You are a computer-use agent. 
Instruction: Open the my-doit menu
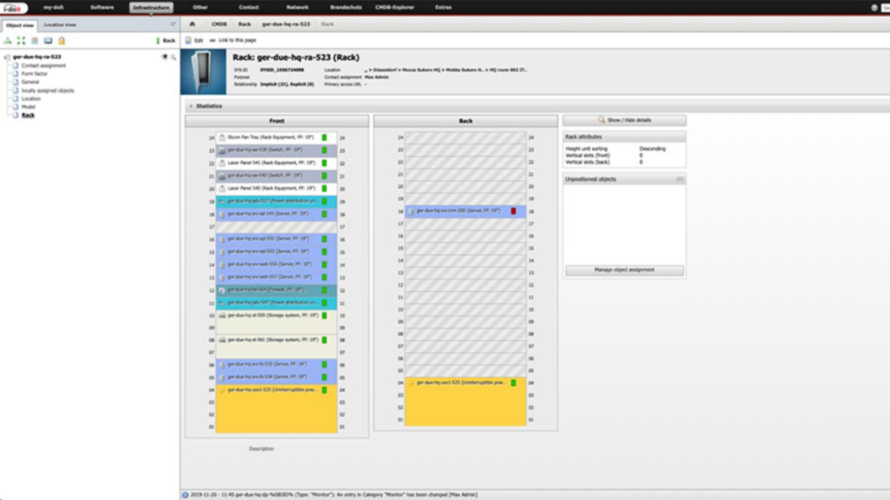pos(53,7)
